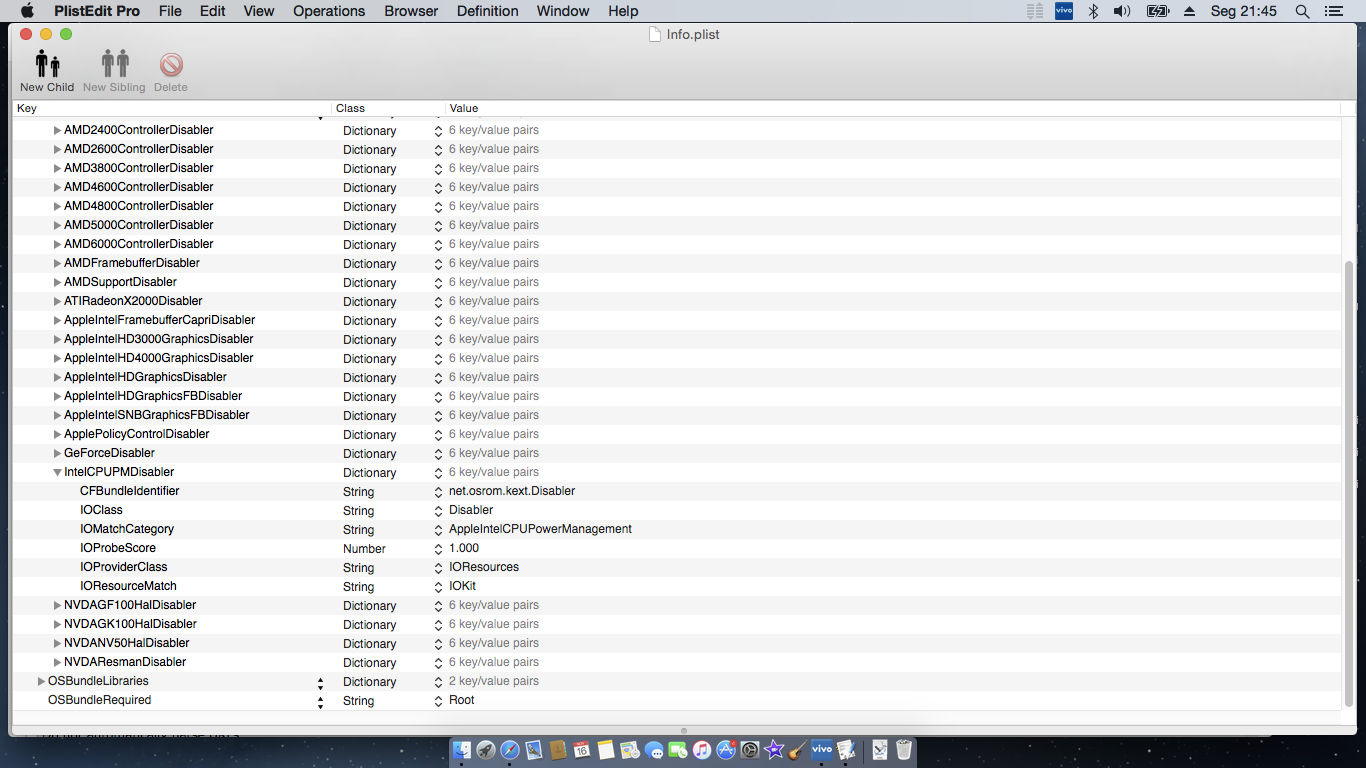
Task: Open the Trash in the dock
Action: (x=904, y=749)
